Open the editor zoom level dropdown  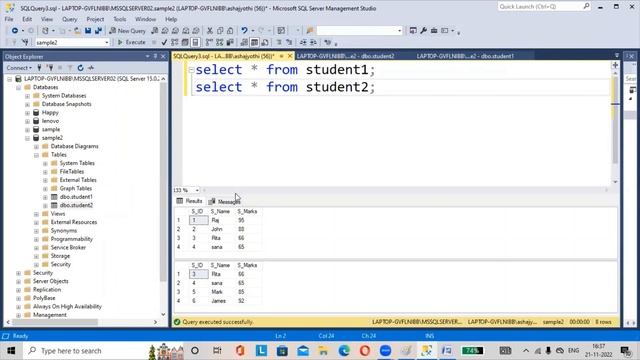(x=197, y=190)
